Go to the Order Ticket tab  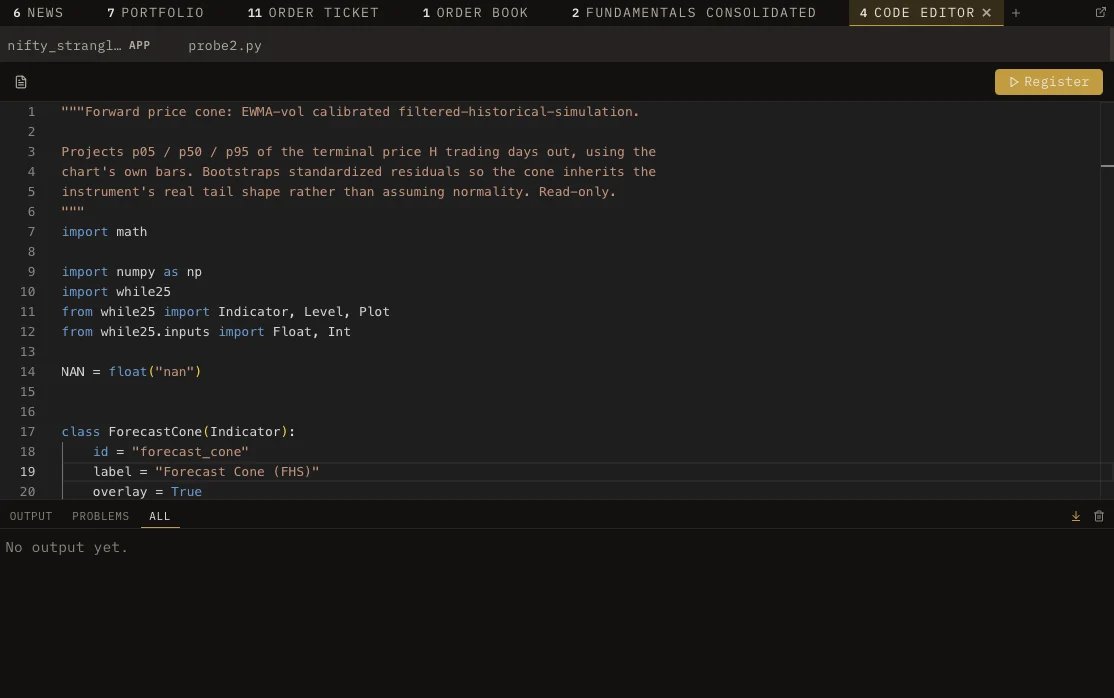(313, 13)
